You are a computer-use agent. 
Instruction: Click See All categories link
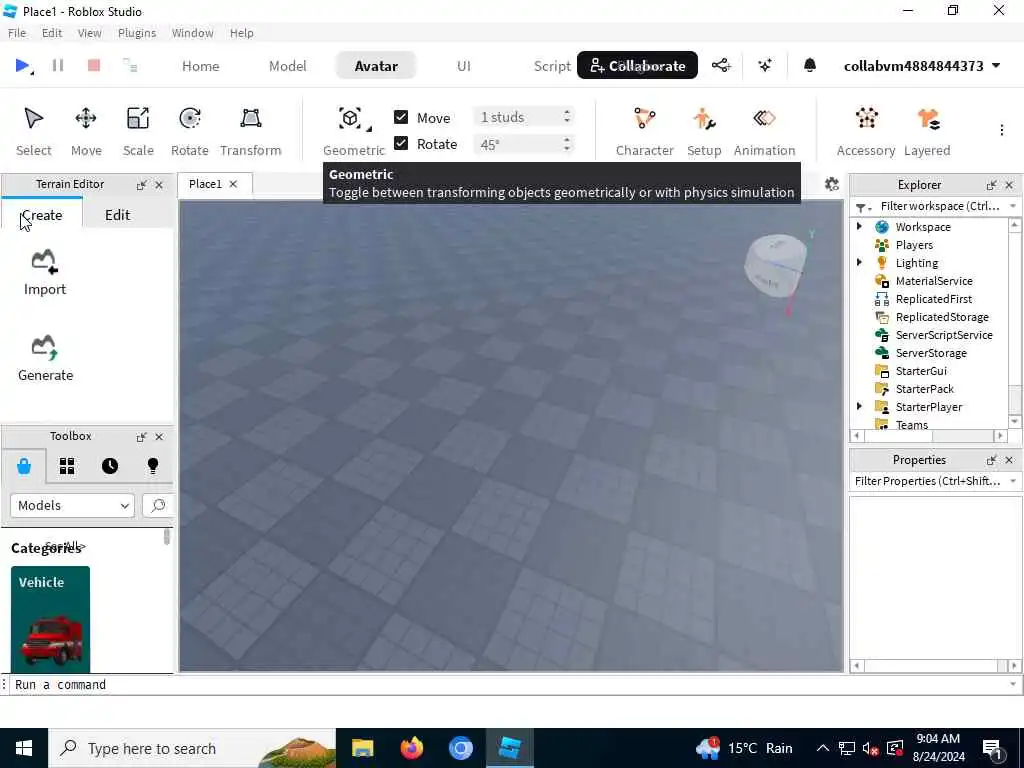[65, 545]
